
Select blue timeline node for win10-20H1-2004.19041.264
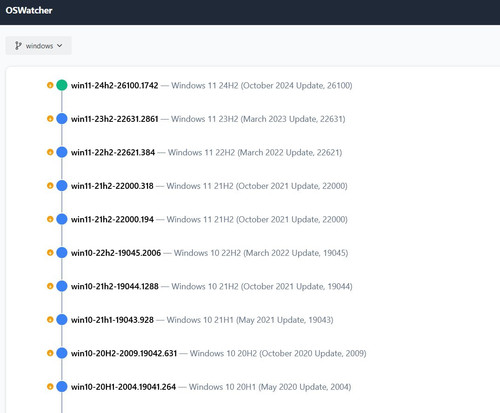pyautogui.click(x=62, y=386)
